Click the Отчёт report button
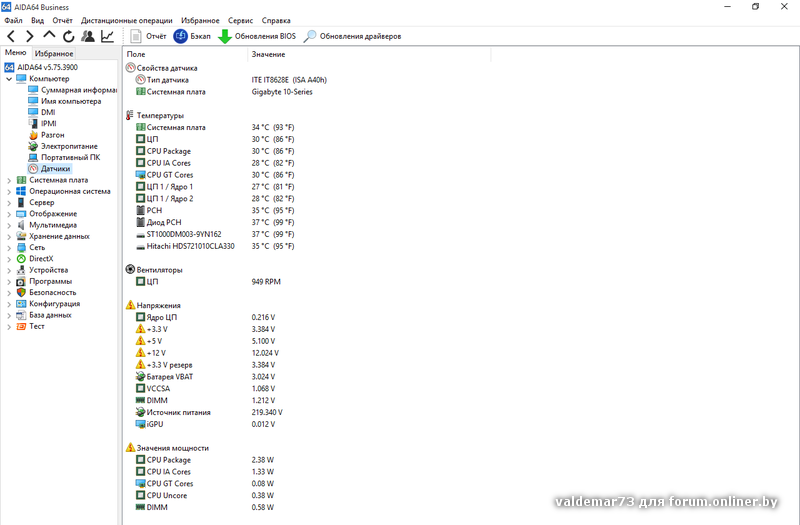 coord(148,36)
